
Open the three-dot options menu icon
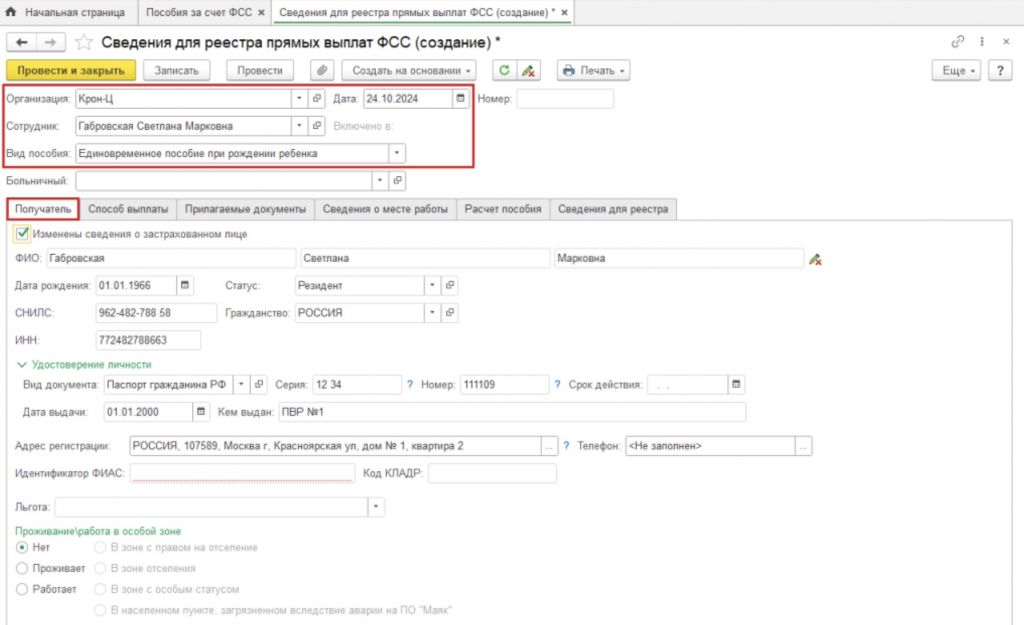(x=982, y=41)
